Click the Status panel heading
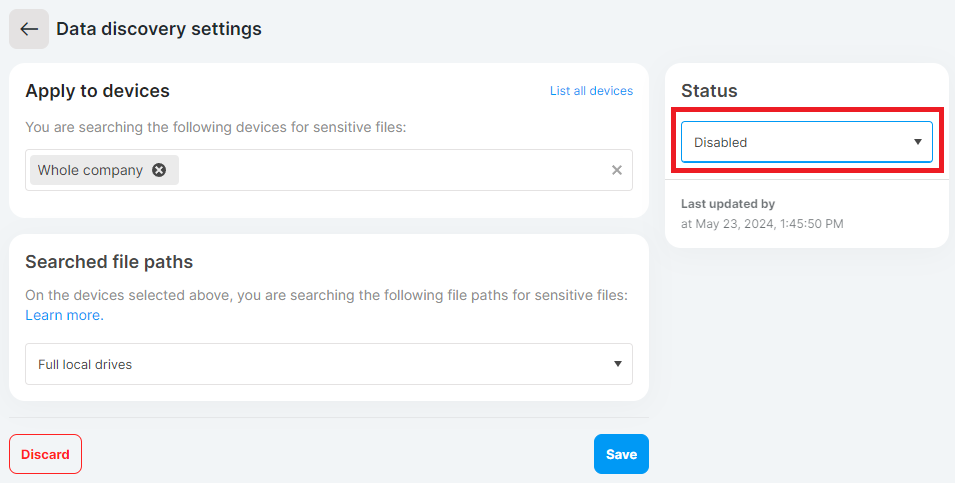 [709, 91]
